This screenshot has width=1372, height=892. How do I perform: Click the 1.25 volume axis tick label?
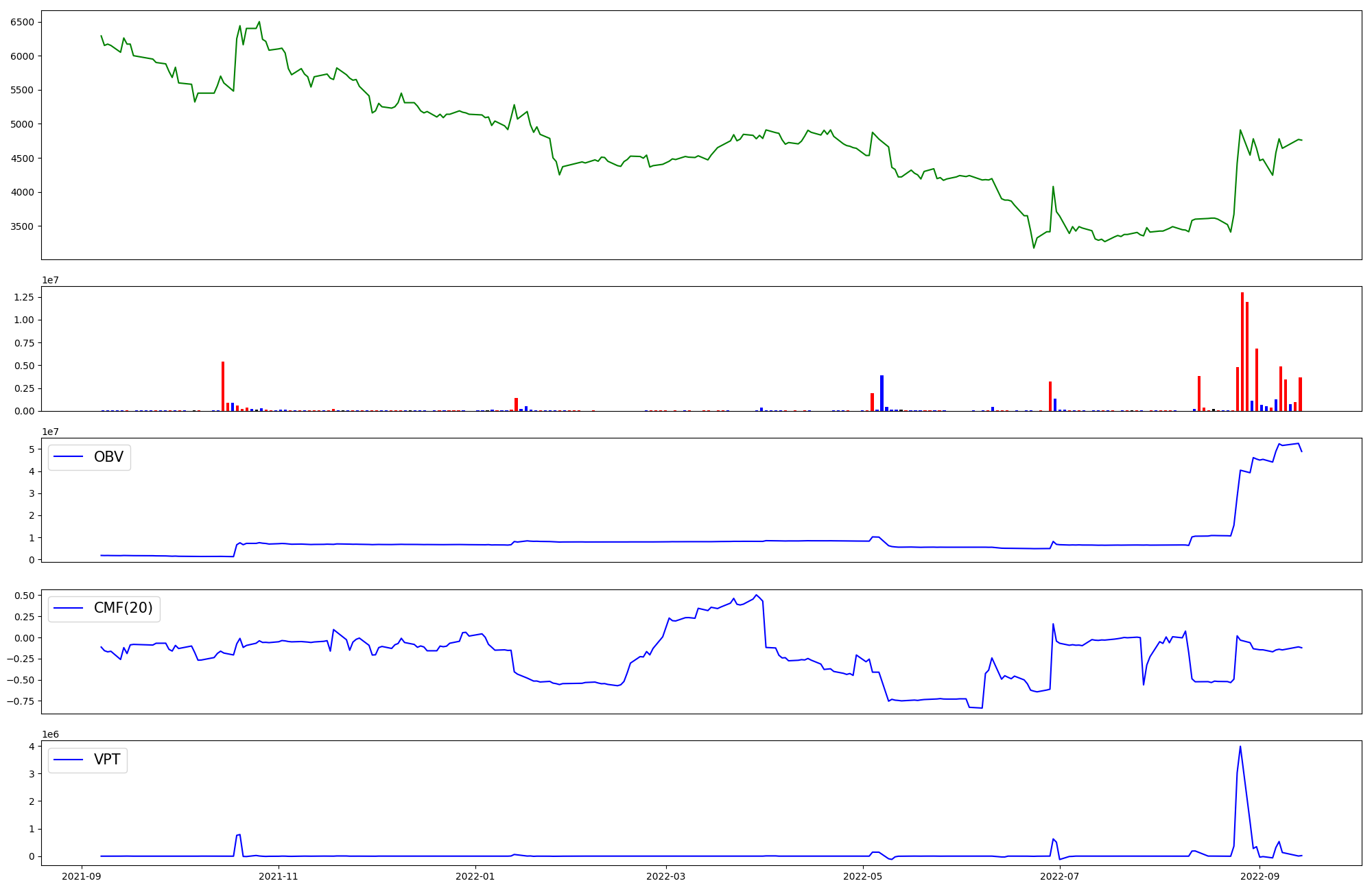tap(23, 297)
